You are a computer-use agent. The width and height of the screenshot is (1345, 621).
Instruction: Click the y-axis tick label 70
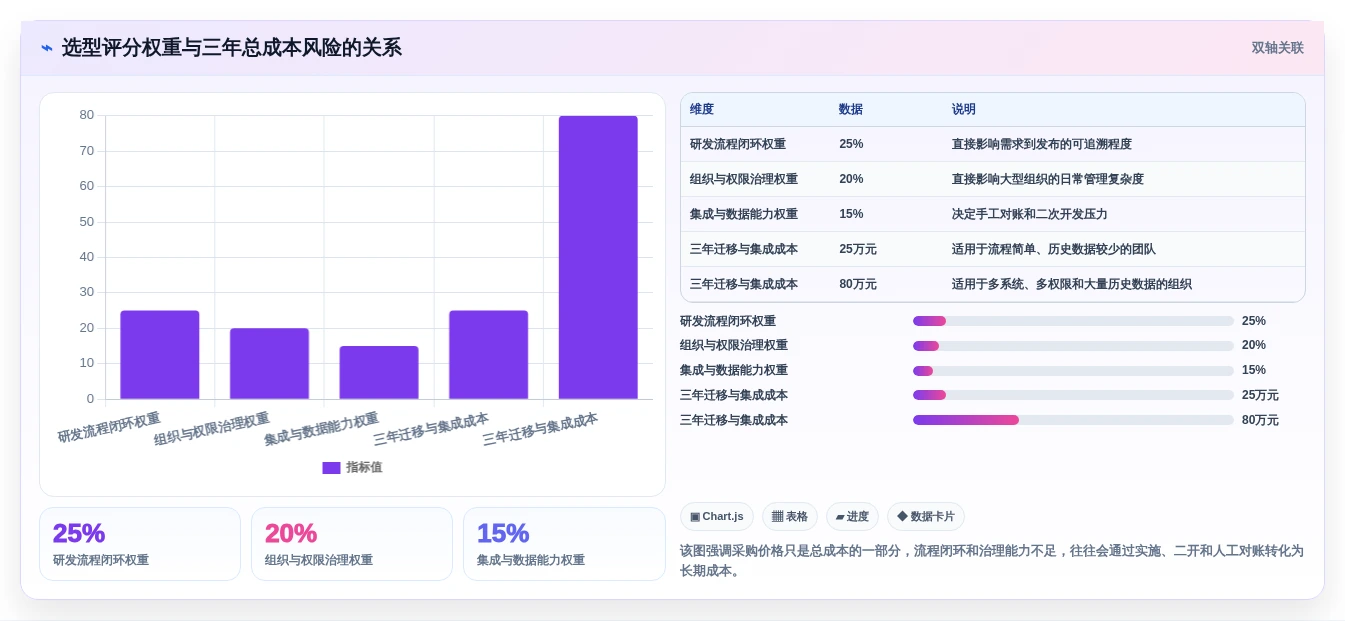tap(87, 151)
